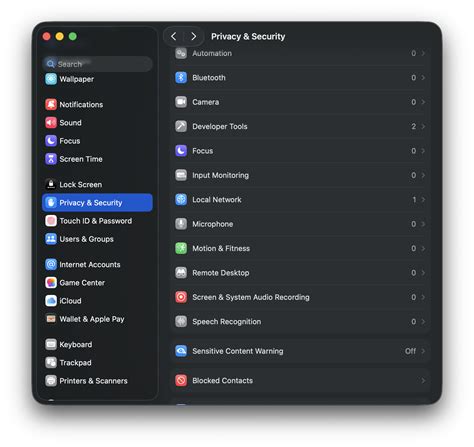Open Users & Groups label in sidebar
Image resolution: width=474 pixels, height=447 pixels.
point(86,239)
